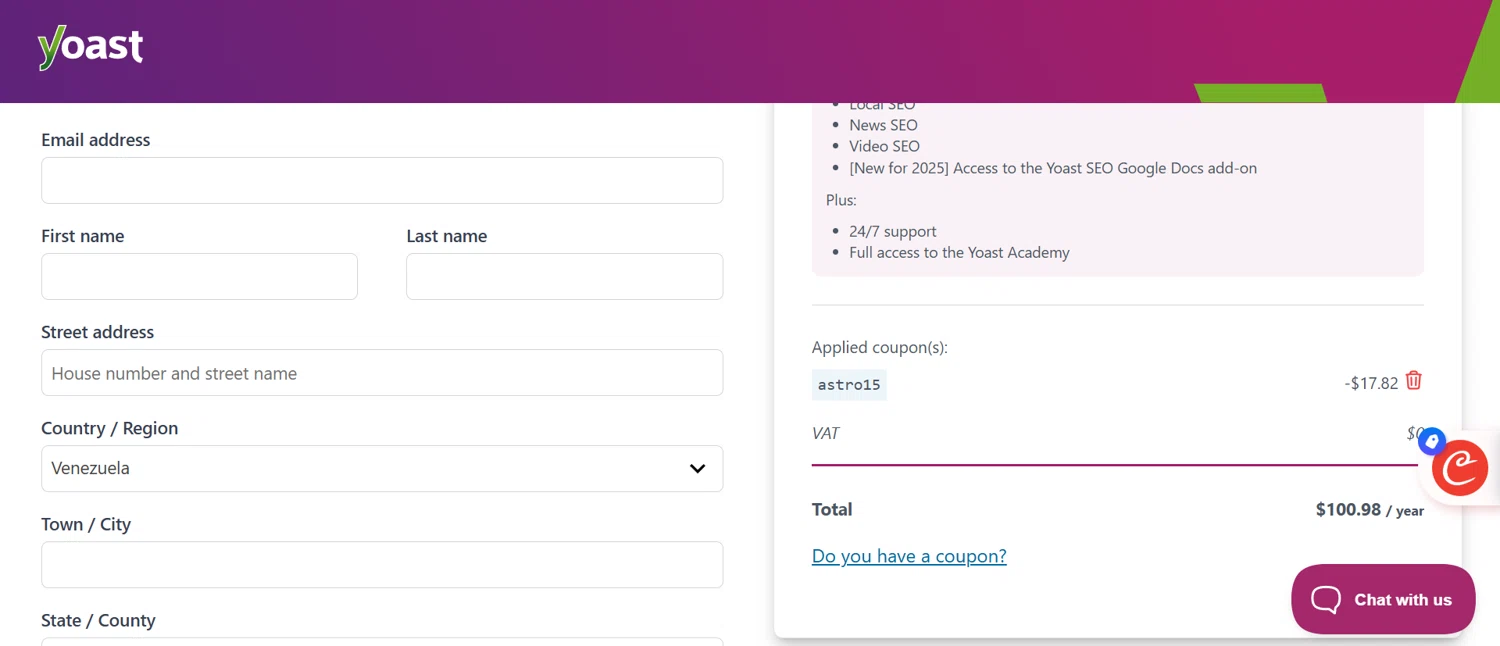Click the Email address input field

(382, 180)
